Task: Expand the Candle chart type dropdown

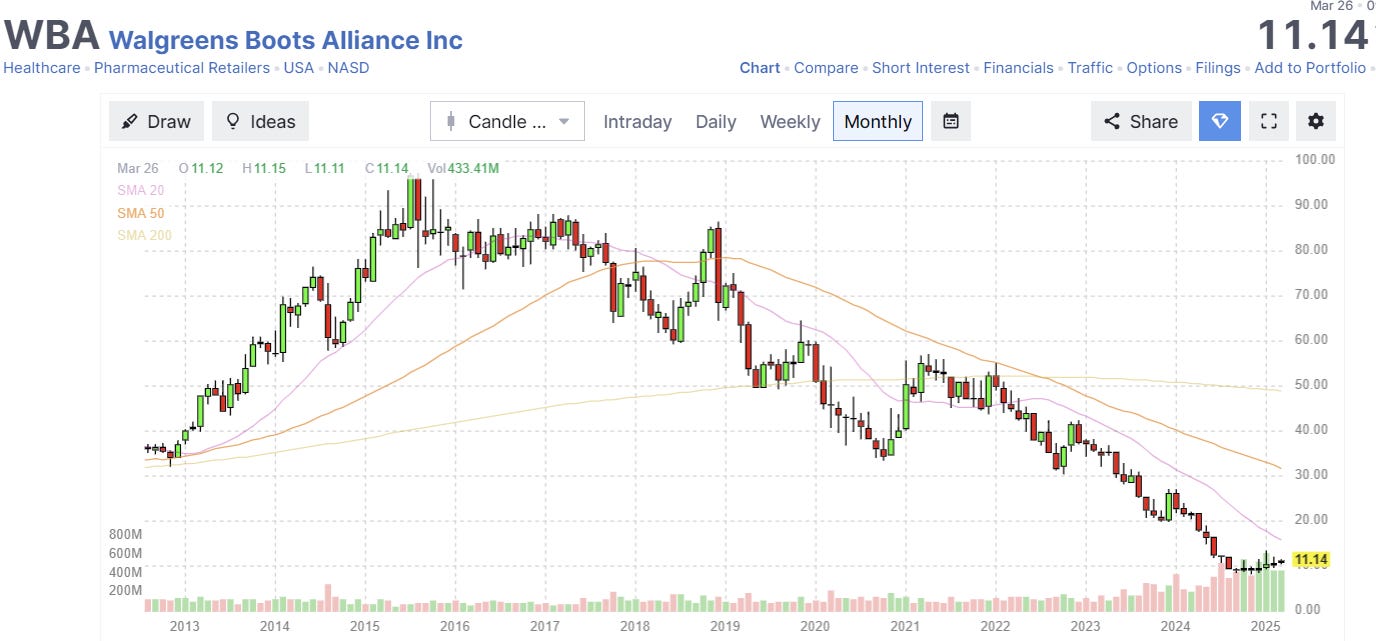Action: tap(507, 121)
